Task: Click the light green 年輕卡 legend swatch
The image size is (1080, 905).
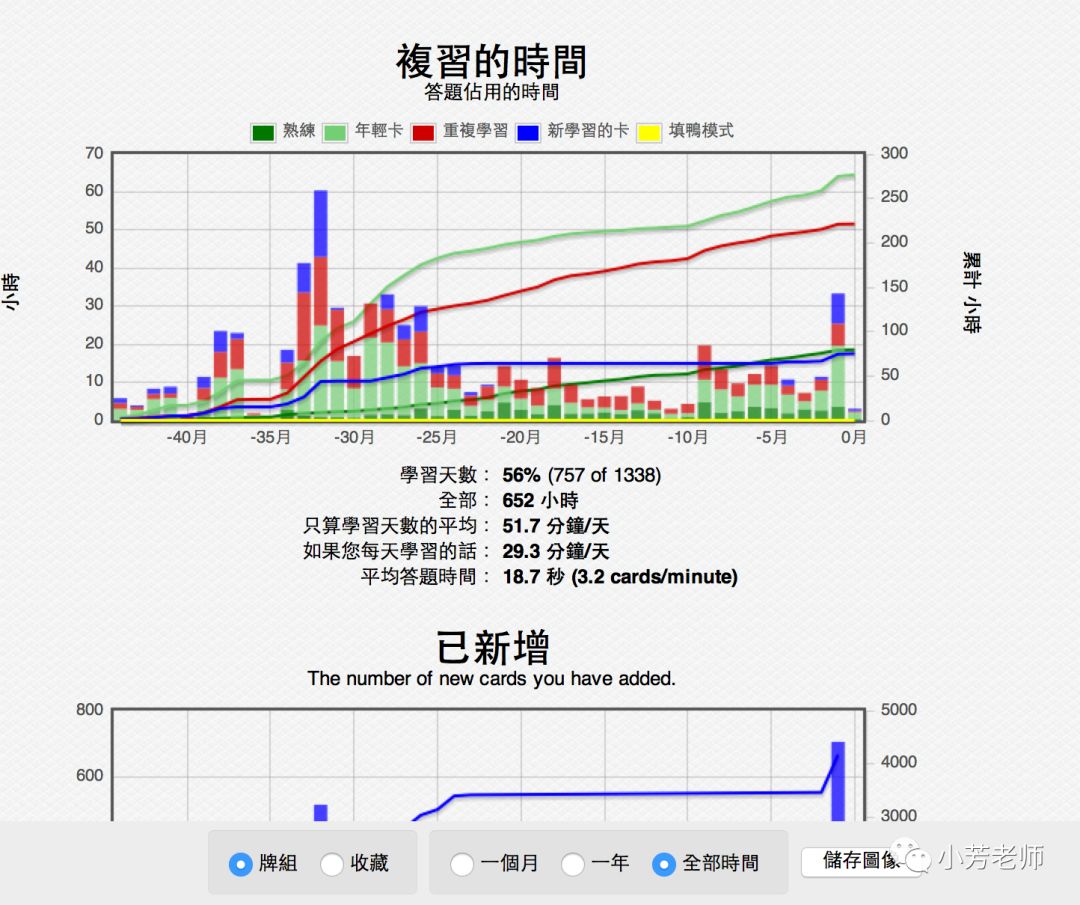Action: pos(335,132)
